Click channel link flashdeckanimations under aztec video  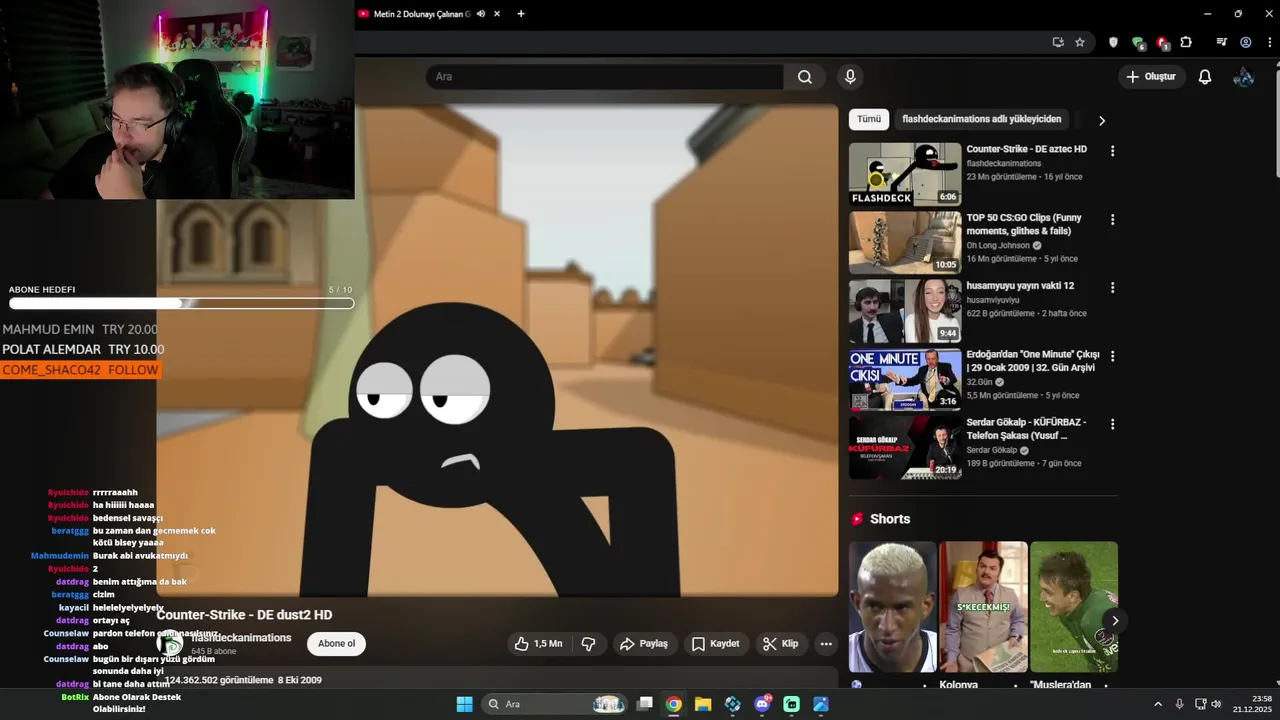pyautogui.click(x=1004, y=163)
